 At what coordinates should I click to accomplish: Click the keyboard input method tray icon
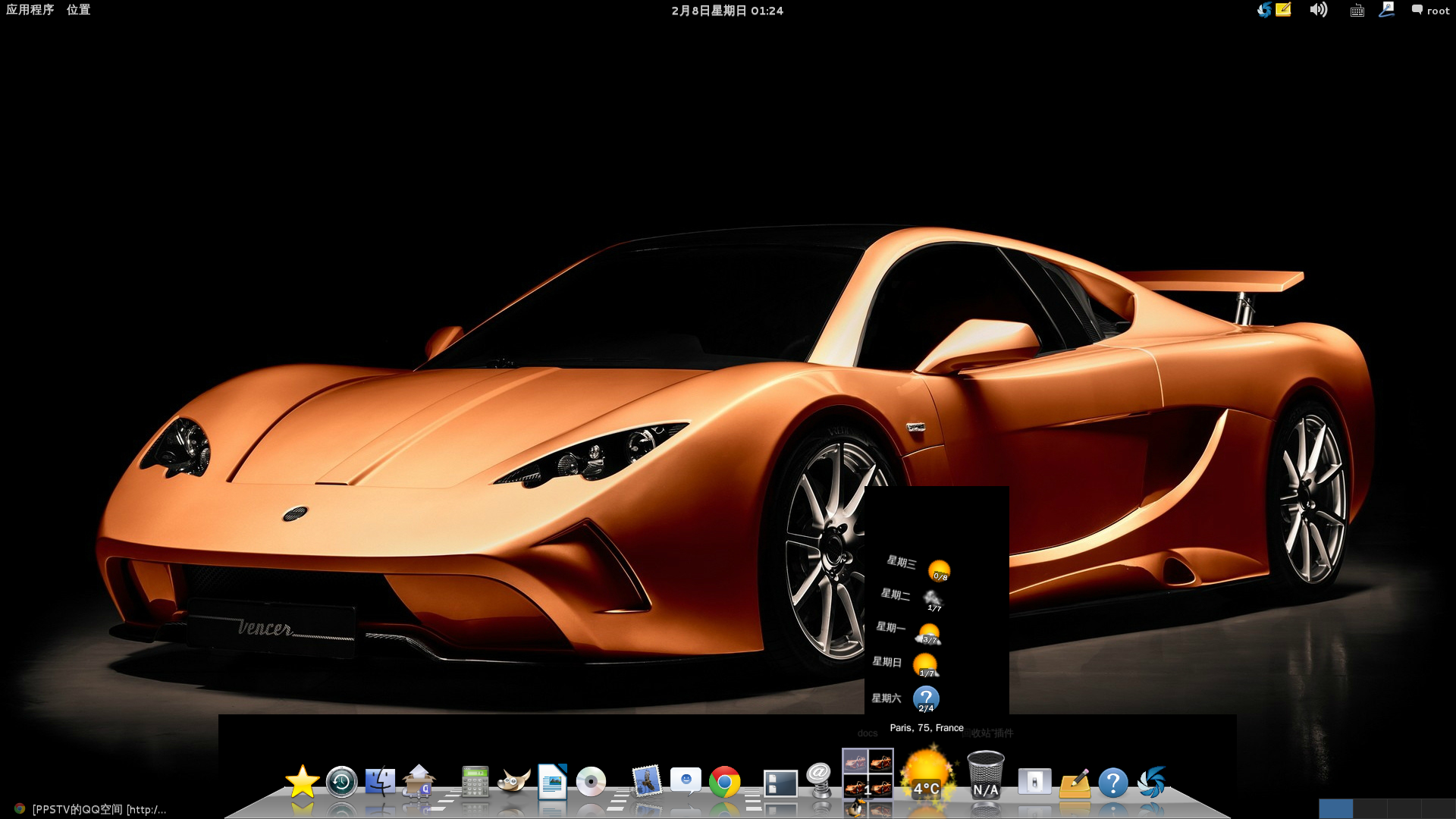[1357, 11]
